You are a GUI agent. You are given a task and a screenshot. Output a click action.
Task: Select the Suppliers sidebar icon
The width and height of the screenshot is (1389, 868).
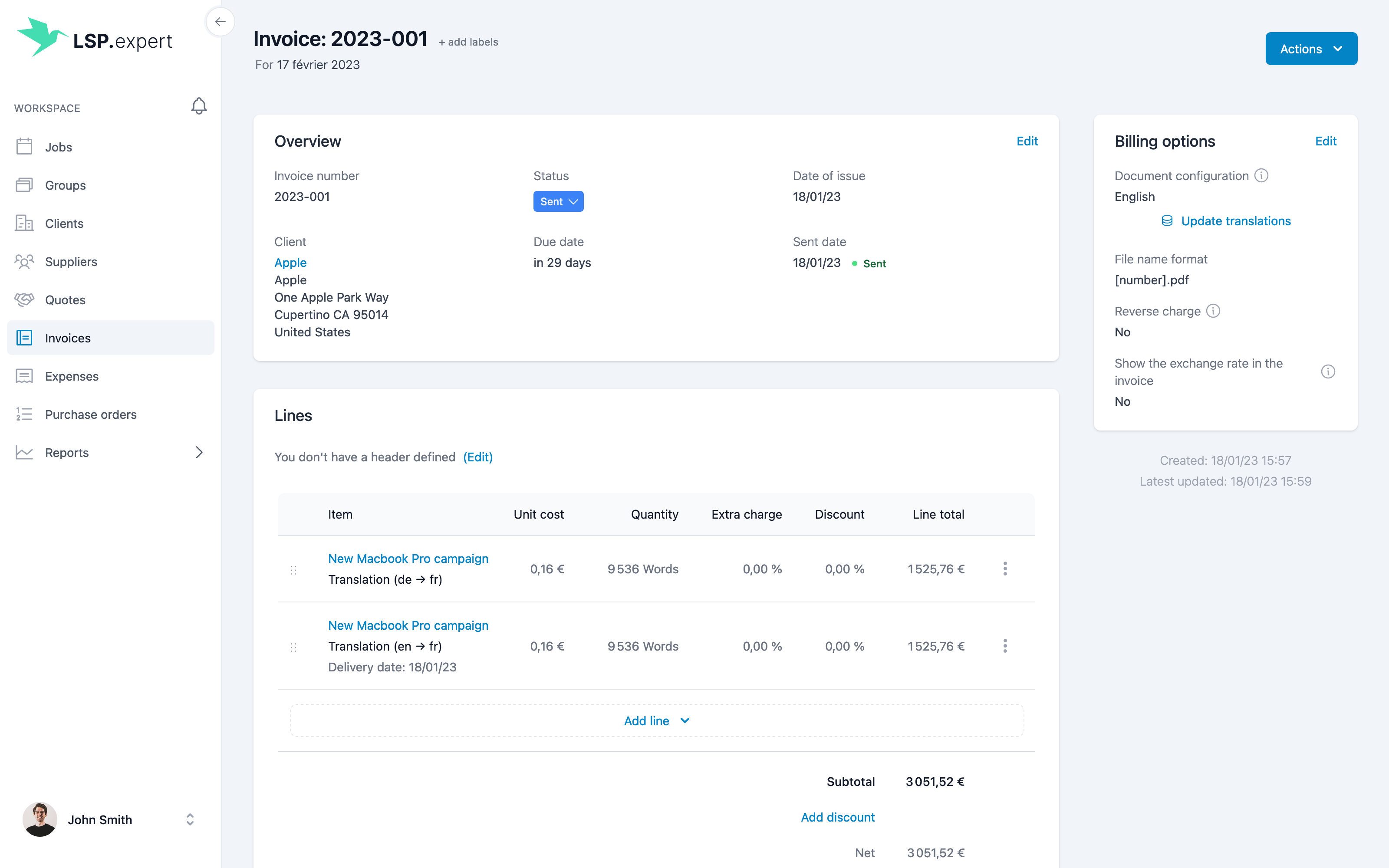point(24,261)
